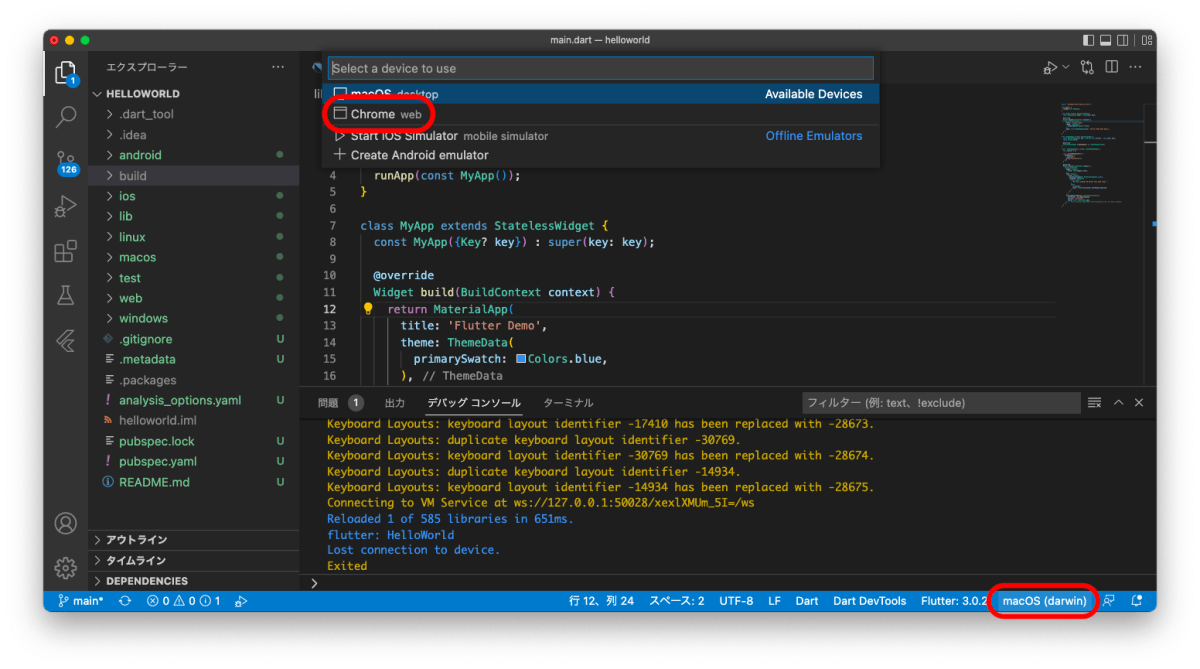Change LF end of line sequence

tap(774, 601)
